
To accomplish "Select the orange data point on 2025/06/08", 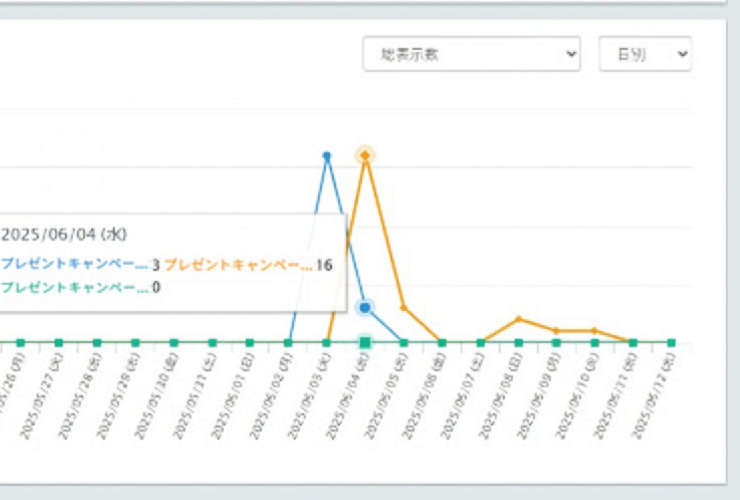I will point(519,319).
